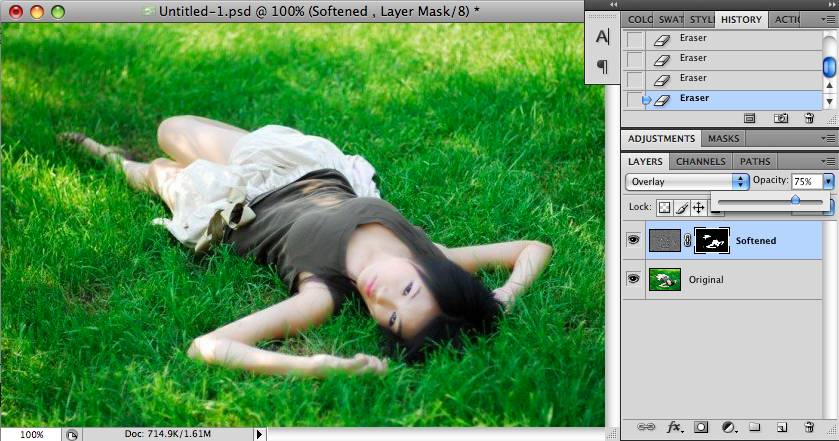The width and height of the screenshot is (839, 441).
Task: Toggle lock position icon
Action: tap(698, 208)
